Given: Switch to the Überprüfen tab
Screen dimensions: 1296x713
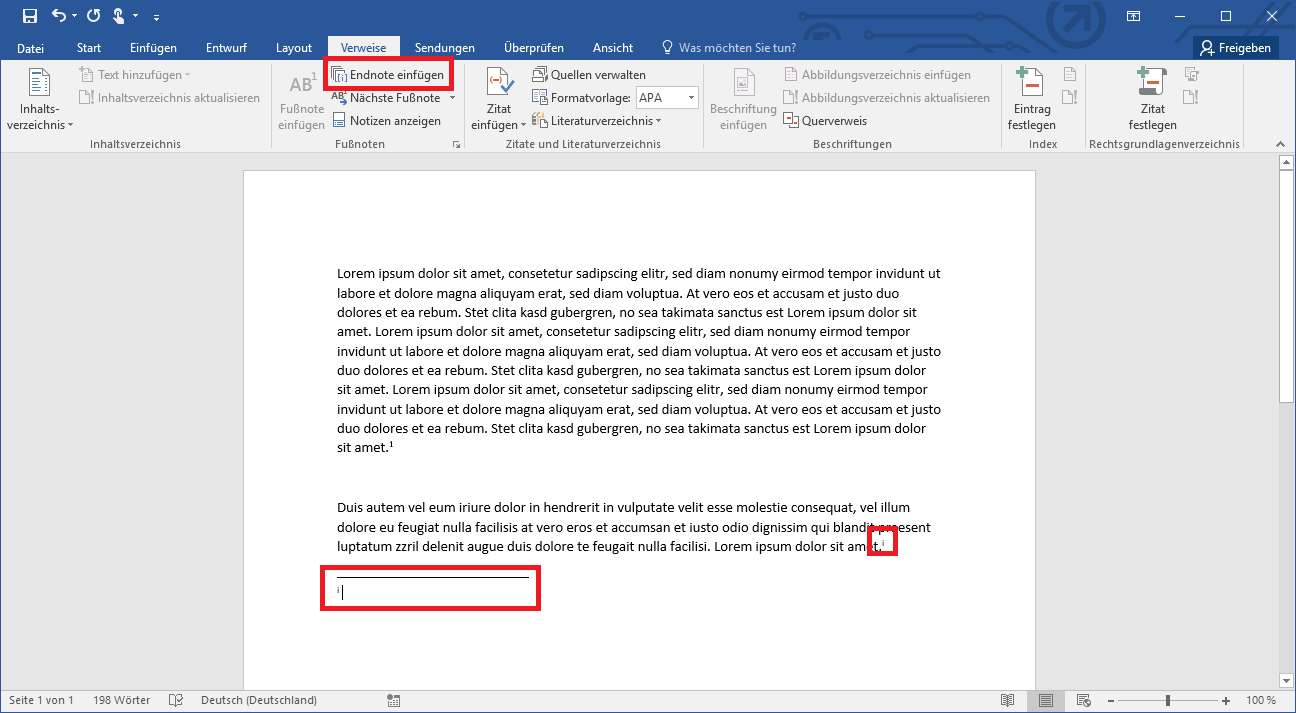Looking at the screenshot, I should pyautogui.click(x=534, y=48).
